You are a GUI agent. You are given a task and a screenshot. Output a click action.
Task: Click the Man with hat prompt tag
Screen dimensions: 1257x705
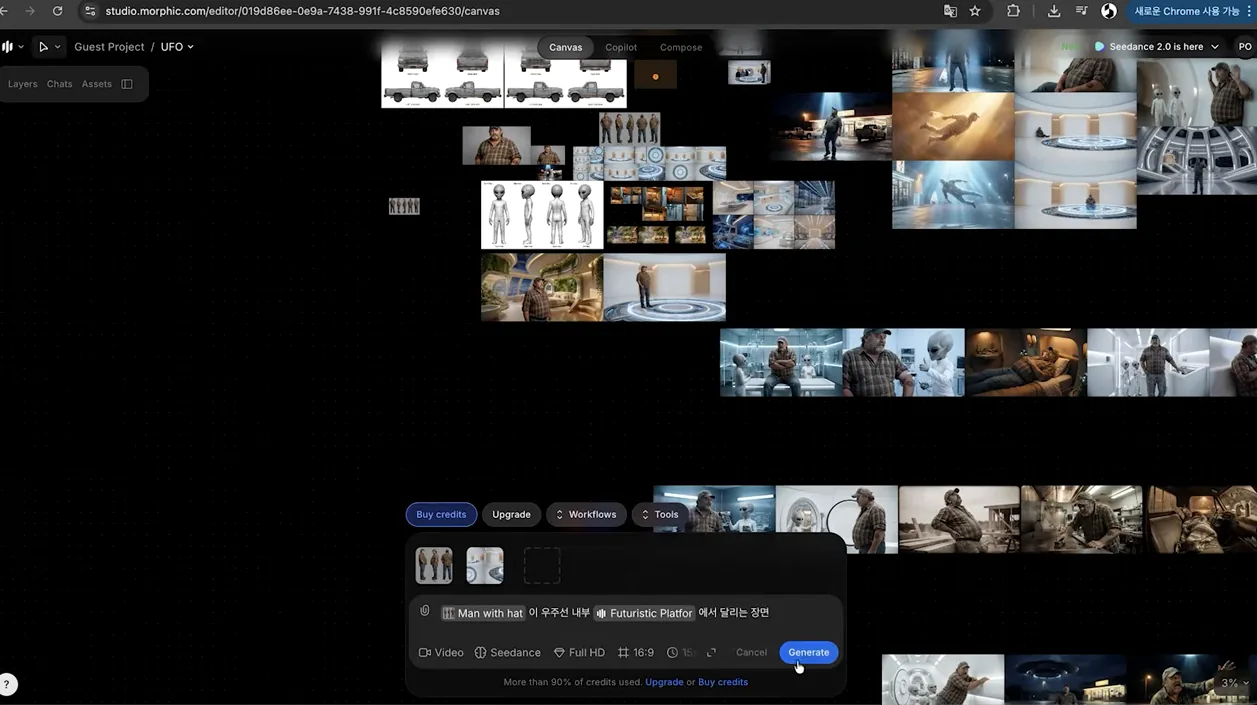point(483,613)
